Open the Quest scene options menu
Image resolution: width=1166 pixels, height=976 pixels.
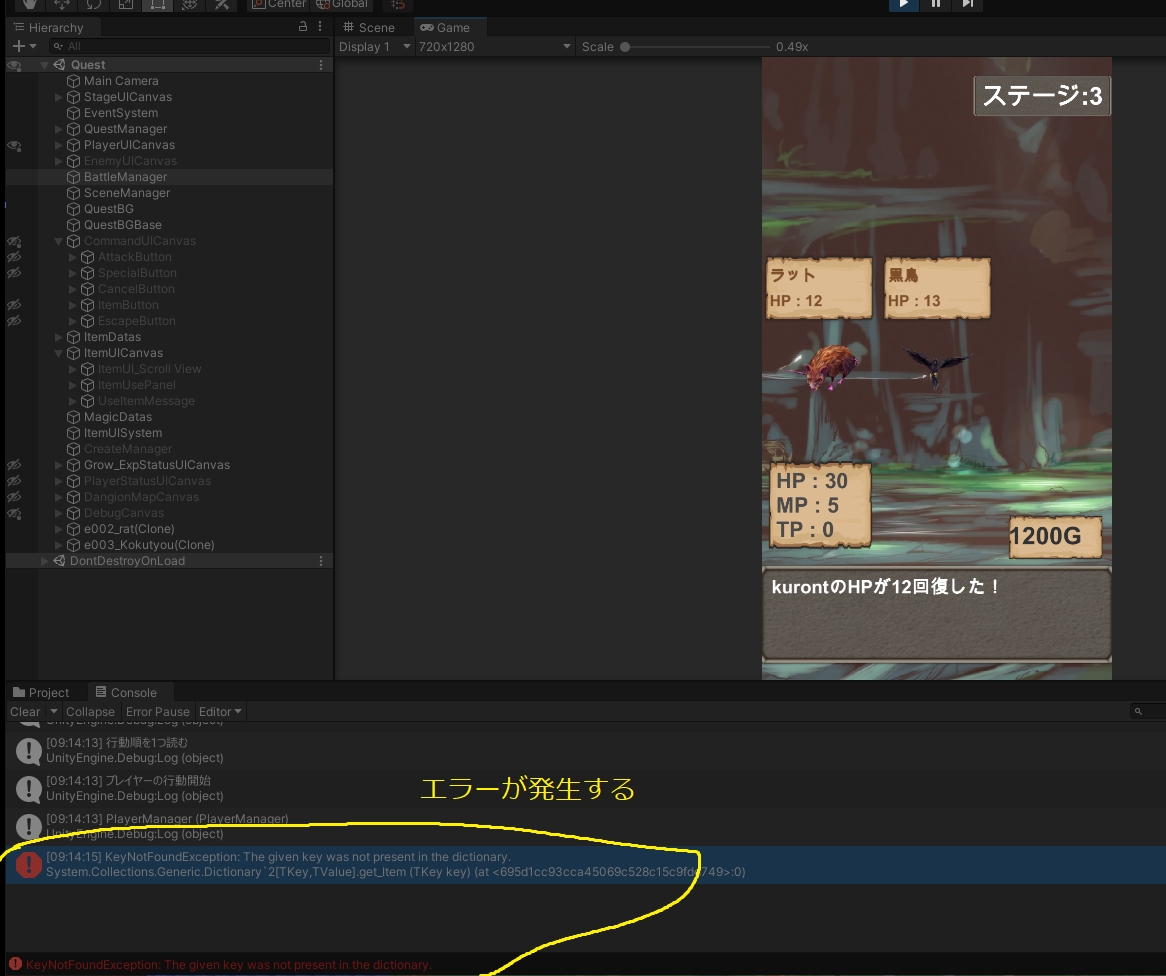(x=321, y=65)
